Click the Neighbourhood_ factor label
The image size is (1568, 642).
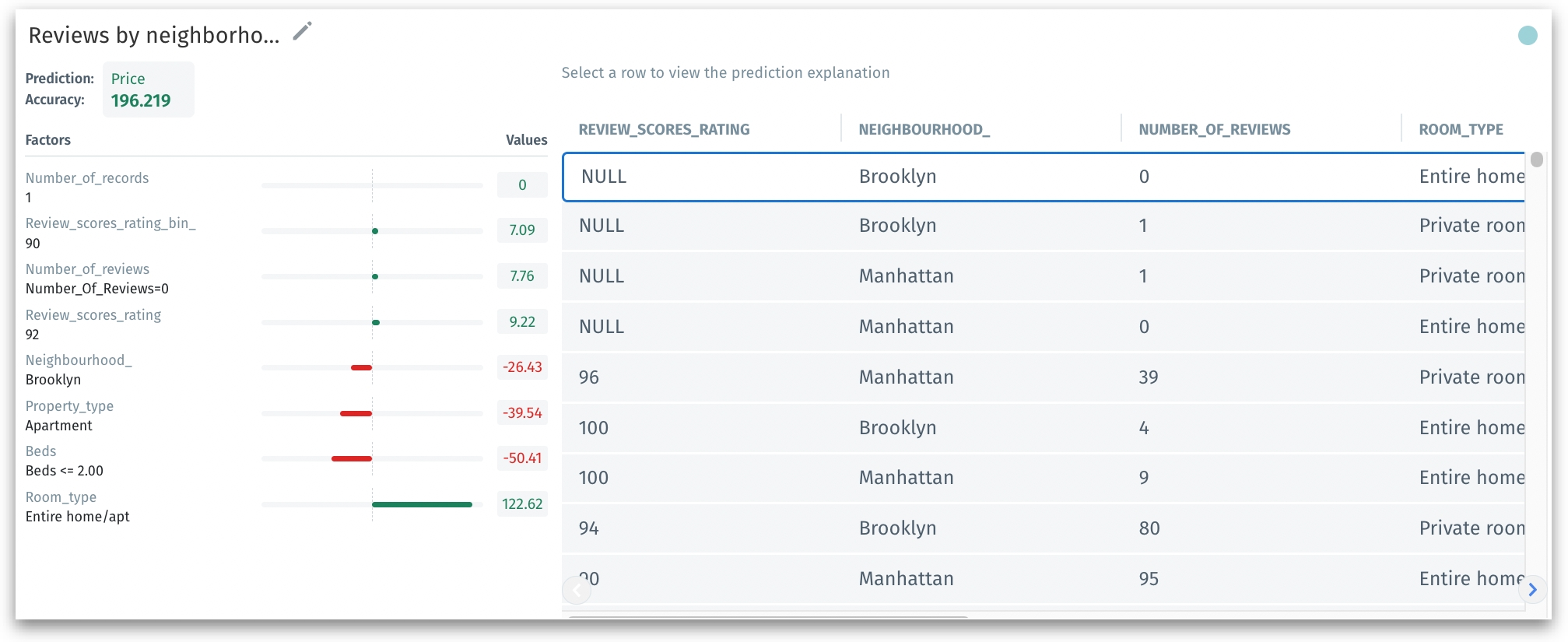[x=79, y=360]
